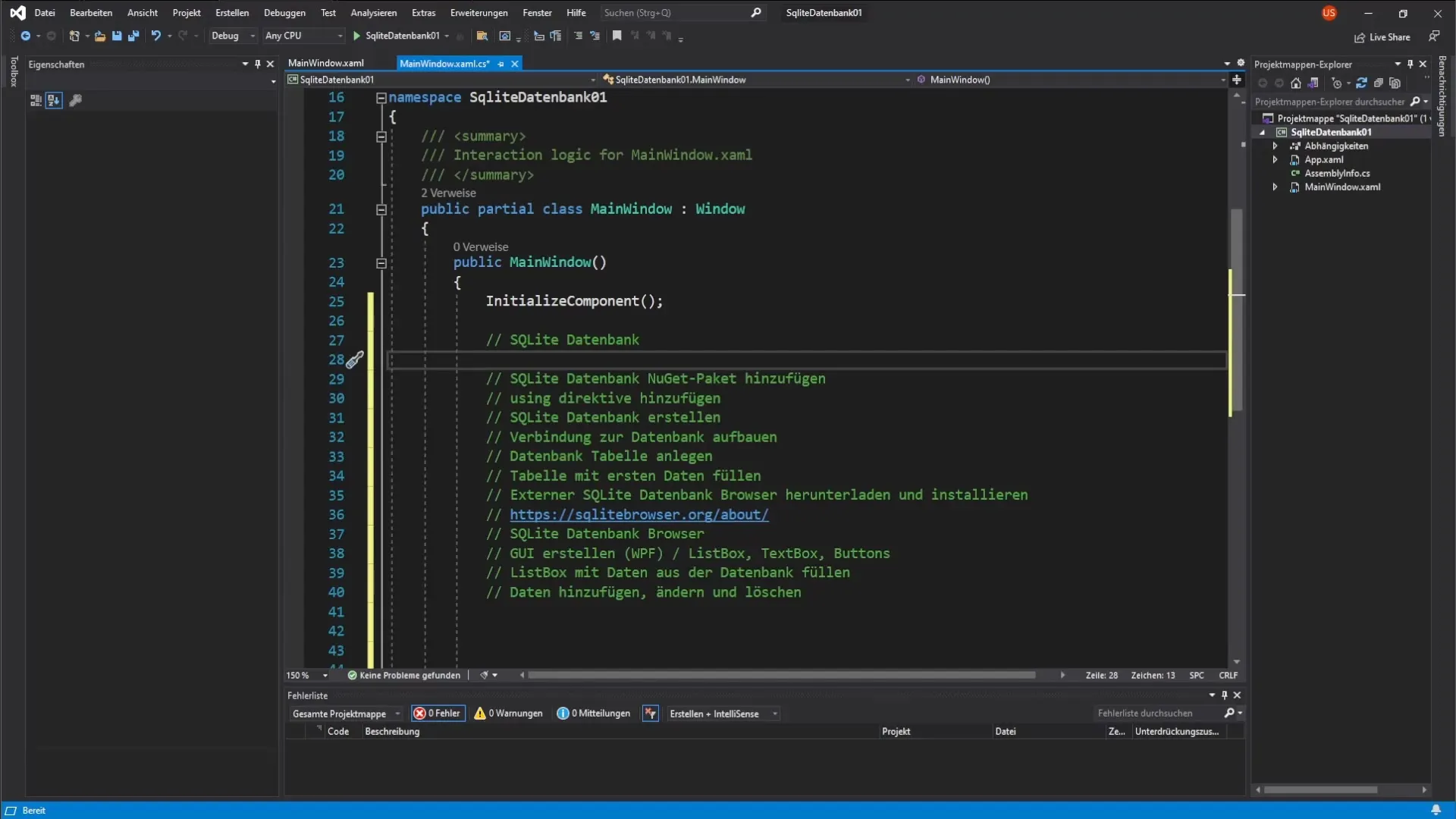The width and height of the screenshot is (1456, 819).
Task: Click the Undo arrow icon
Action: point(155,36)
